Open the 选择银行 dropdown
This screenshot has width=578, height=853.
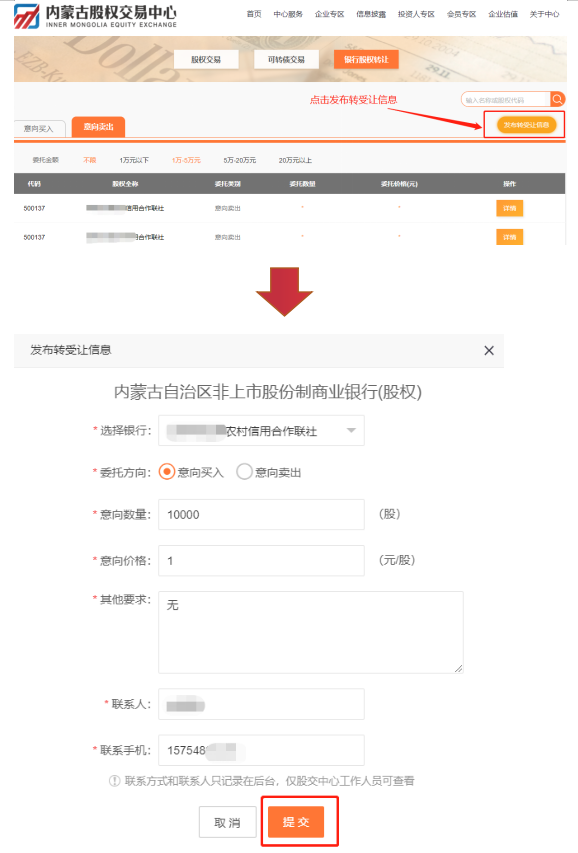pos(261,431)
